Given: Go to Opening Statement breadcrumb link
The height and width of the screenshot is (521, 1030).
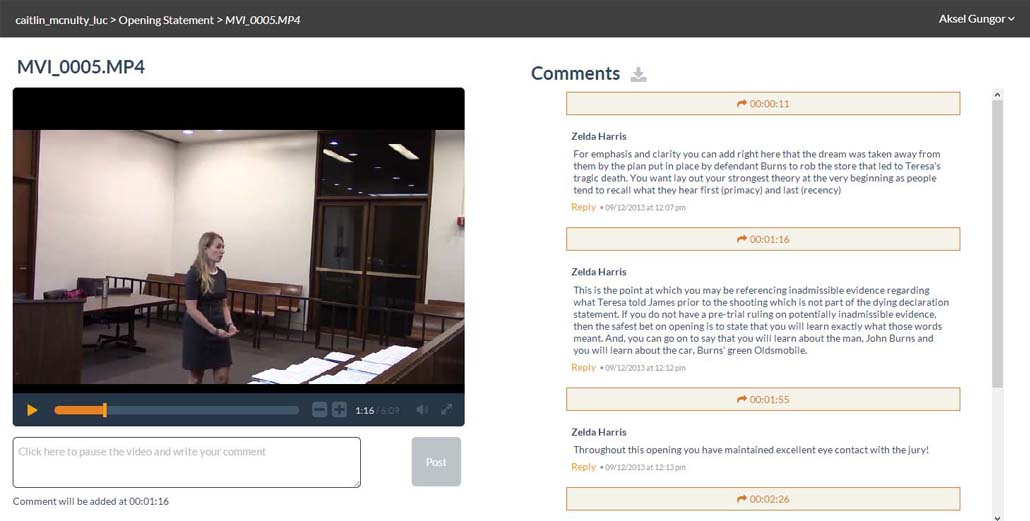Looking at the screenshot, I should (x=166, y=20).
